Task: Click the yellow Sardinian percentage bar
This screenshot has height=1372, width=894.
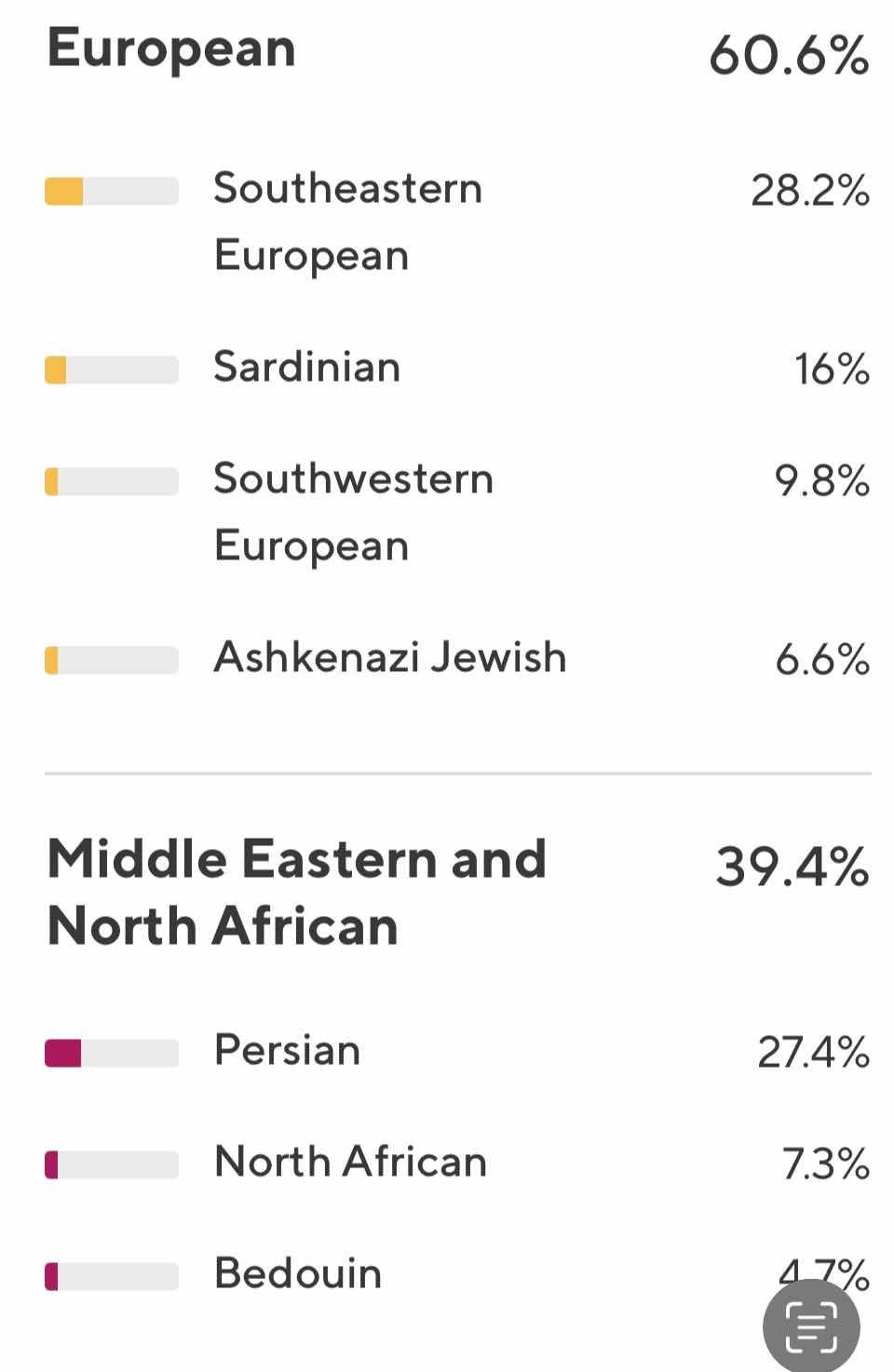Action: (112, 370)
